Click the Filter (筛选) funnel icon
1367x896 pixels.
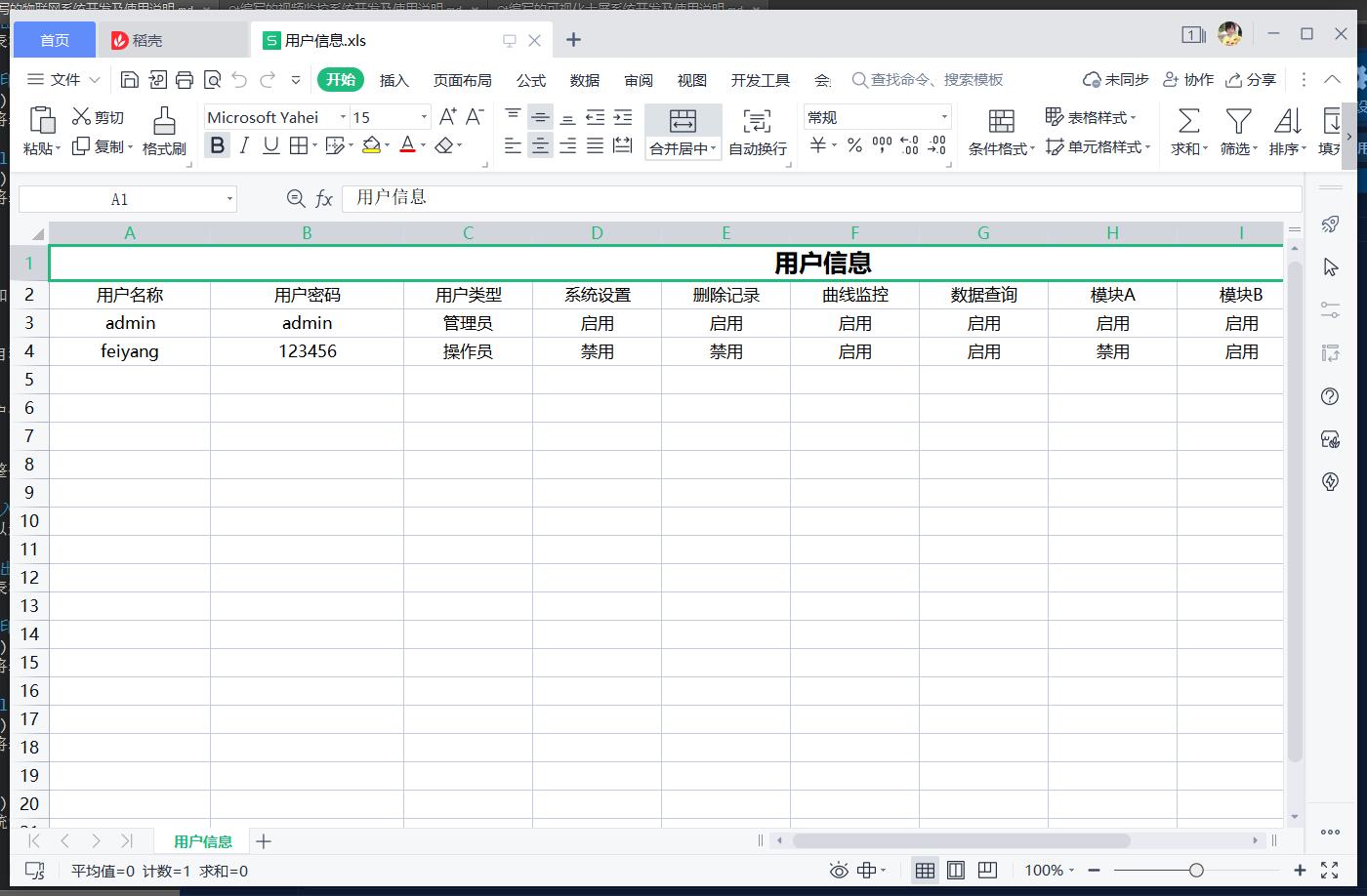coord(1238,121)
